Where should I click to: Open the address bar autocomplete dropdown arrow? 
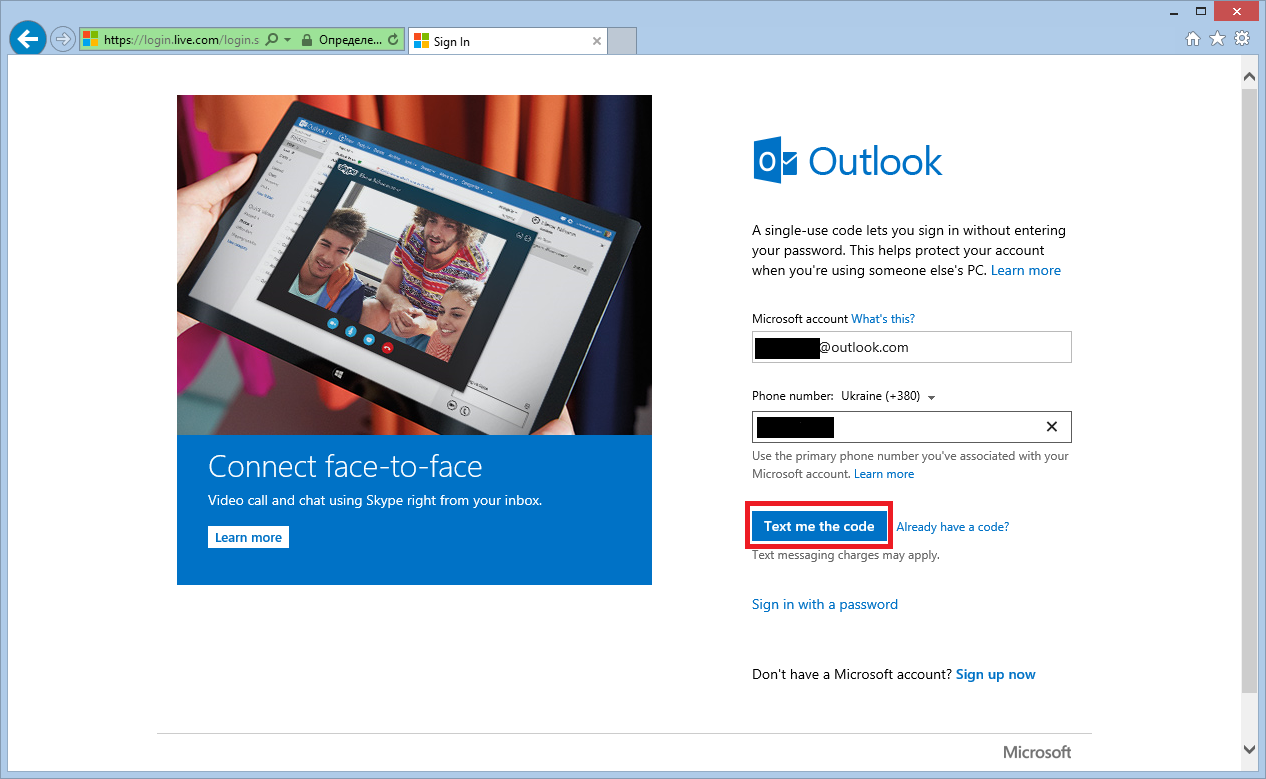pyautogui.click(x=288, y=40)
